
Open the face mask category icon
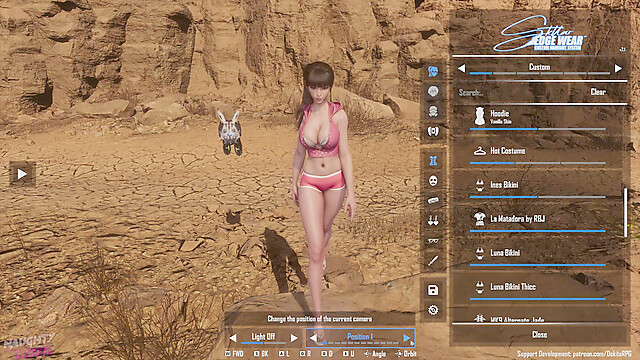point(433,180)
